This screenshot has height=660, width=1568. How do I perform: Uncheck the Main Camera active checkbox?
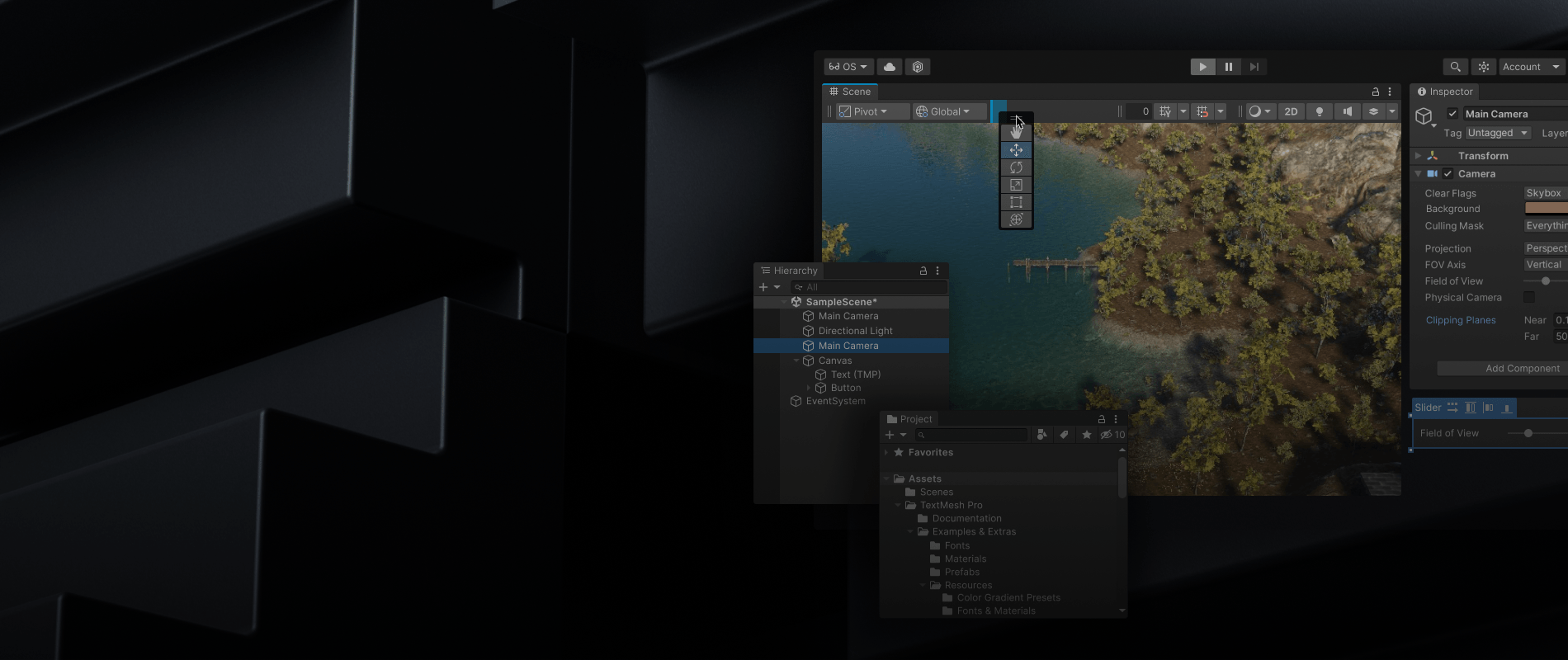pyautogui.click(x=1452, y=114)
